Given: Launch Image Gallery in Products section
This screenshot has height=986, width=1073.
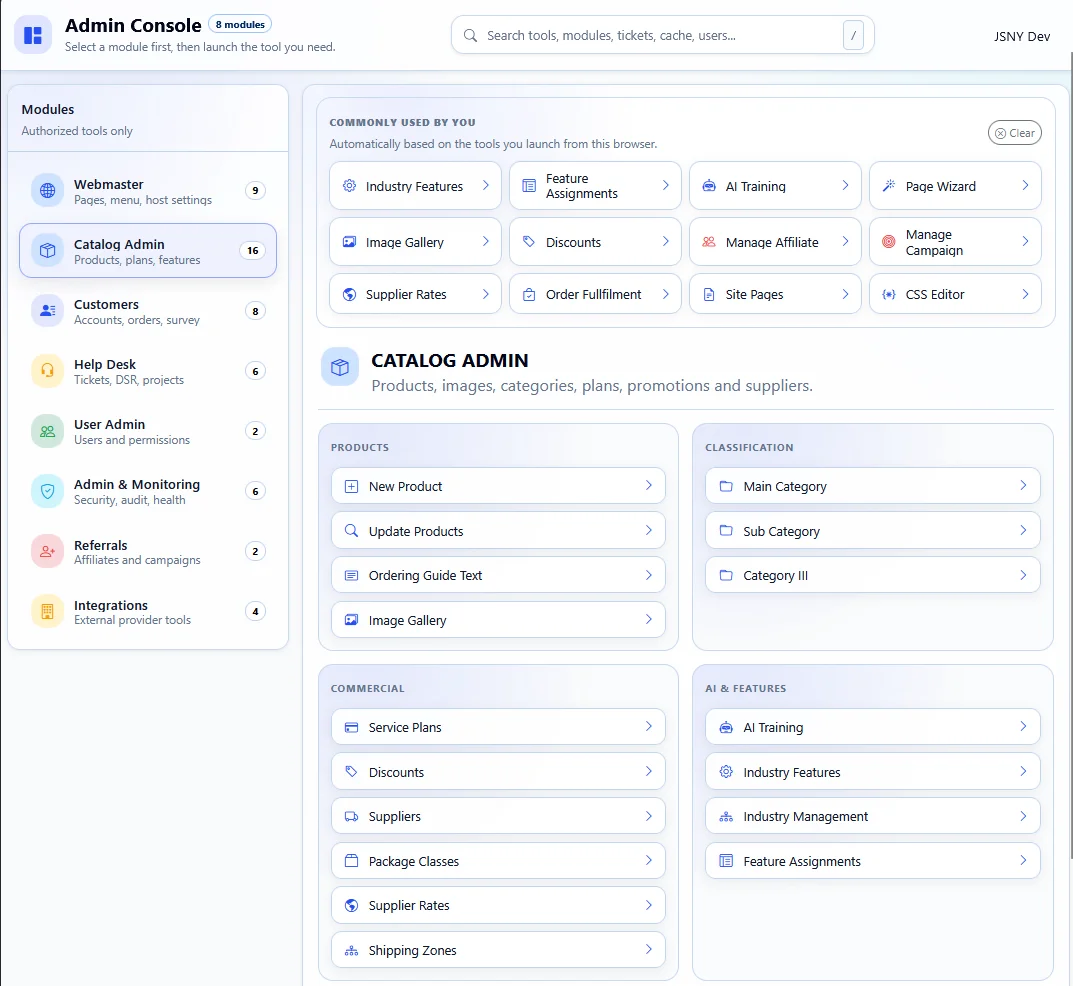Looking at the screenshot, I should [x=498, y=620].
